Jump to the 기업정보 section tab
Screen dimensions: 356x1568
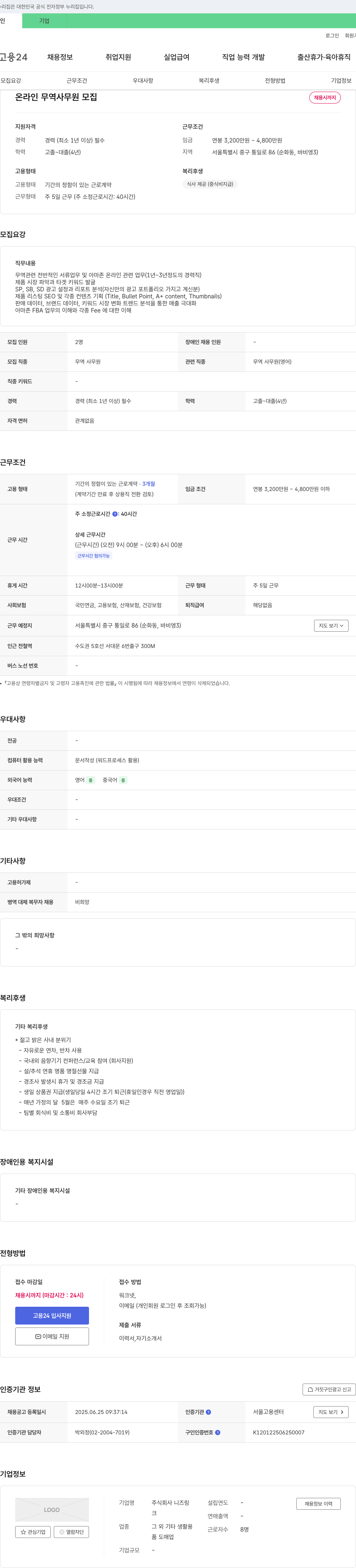pos(342,80)
